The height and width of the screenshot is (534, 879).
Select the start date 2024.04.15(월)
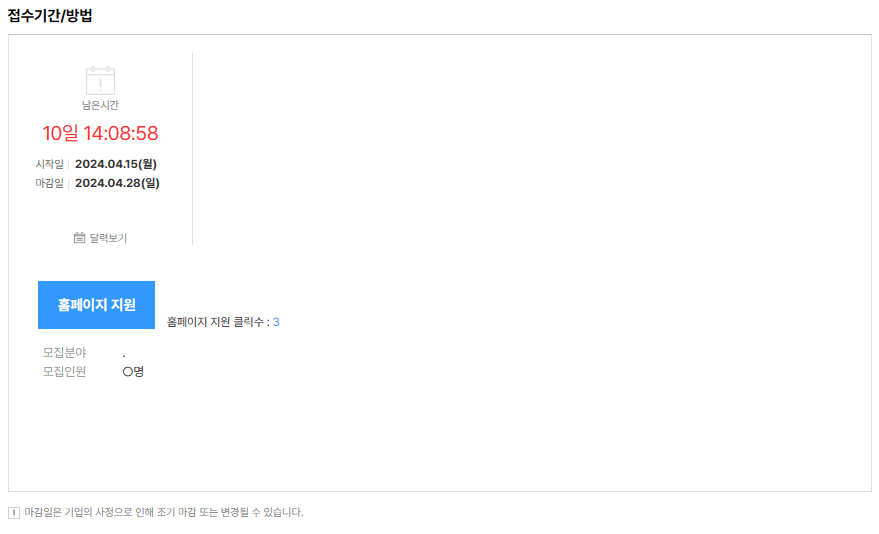coord(116,164)
